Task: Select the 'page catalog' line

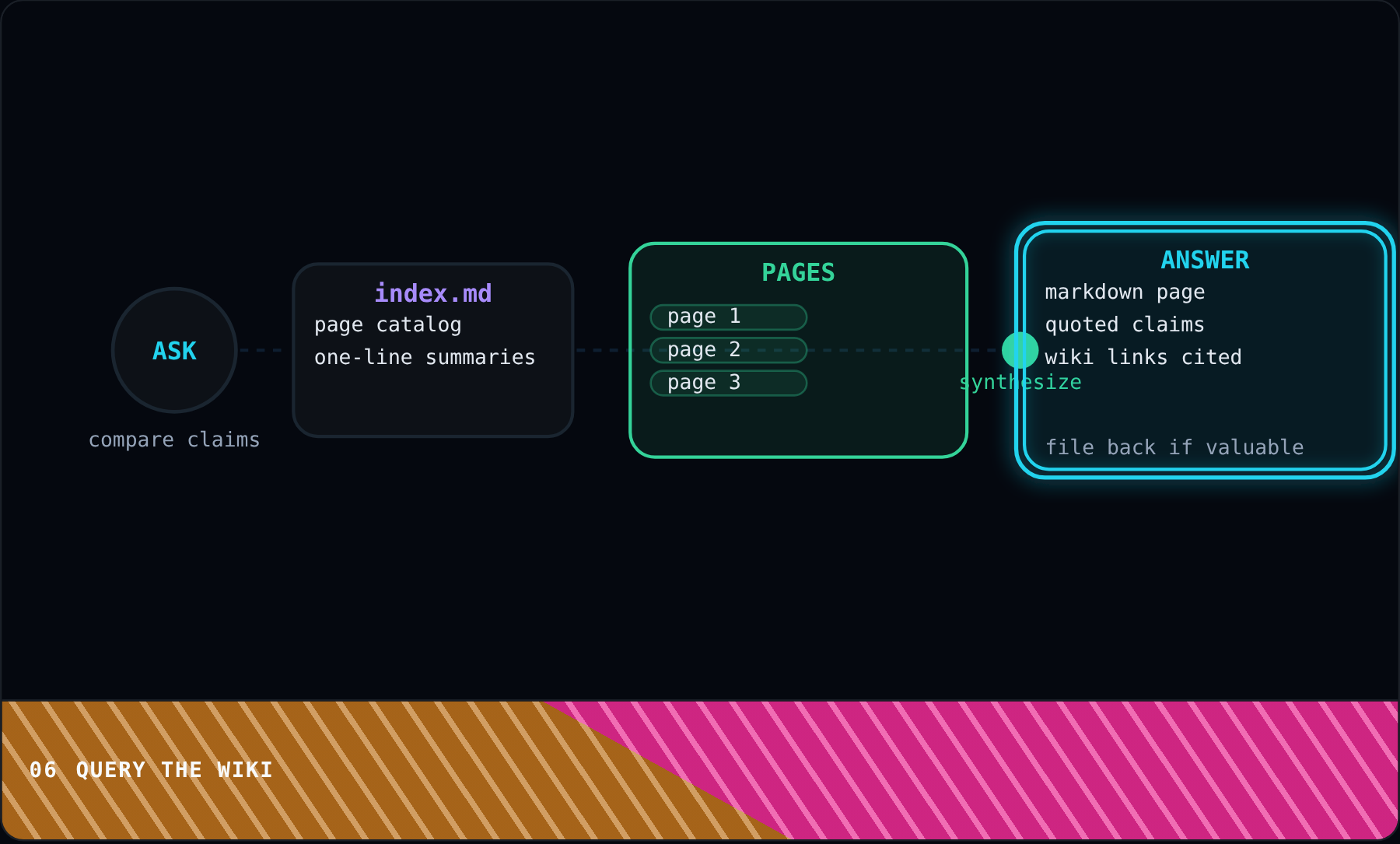Action: (x=388, y=324)
